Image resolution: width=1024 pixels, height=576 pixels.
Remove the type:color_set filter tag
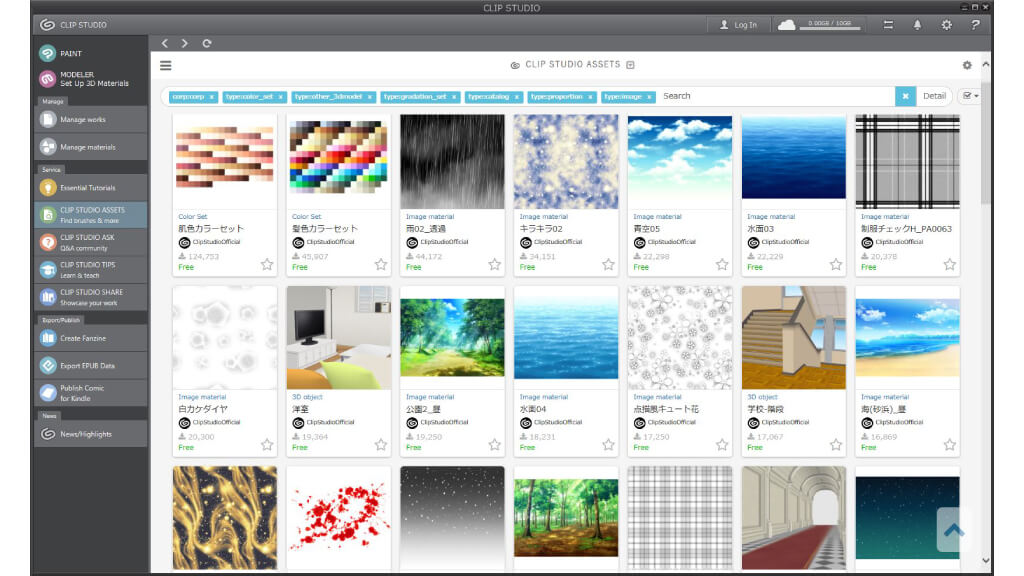coord(282,97)
